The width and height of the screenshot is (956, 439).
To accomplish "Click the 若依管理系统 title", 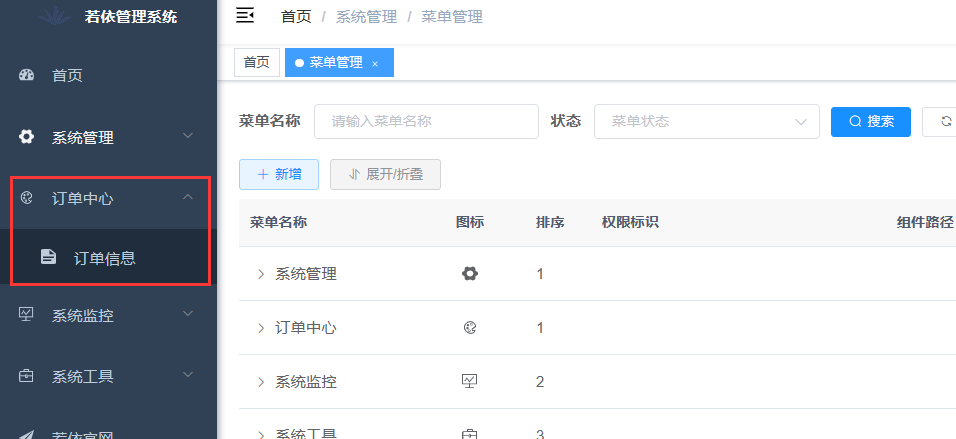I will click(x=130, y=16).
